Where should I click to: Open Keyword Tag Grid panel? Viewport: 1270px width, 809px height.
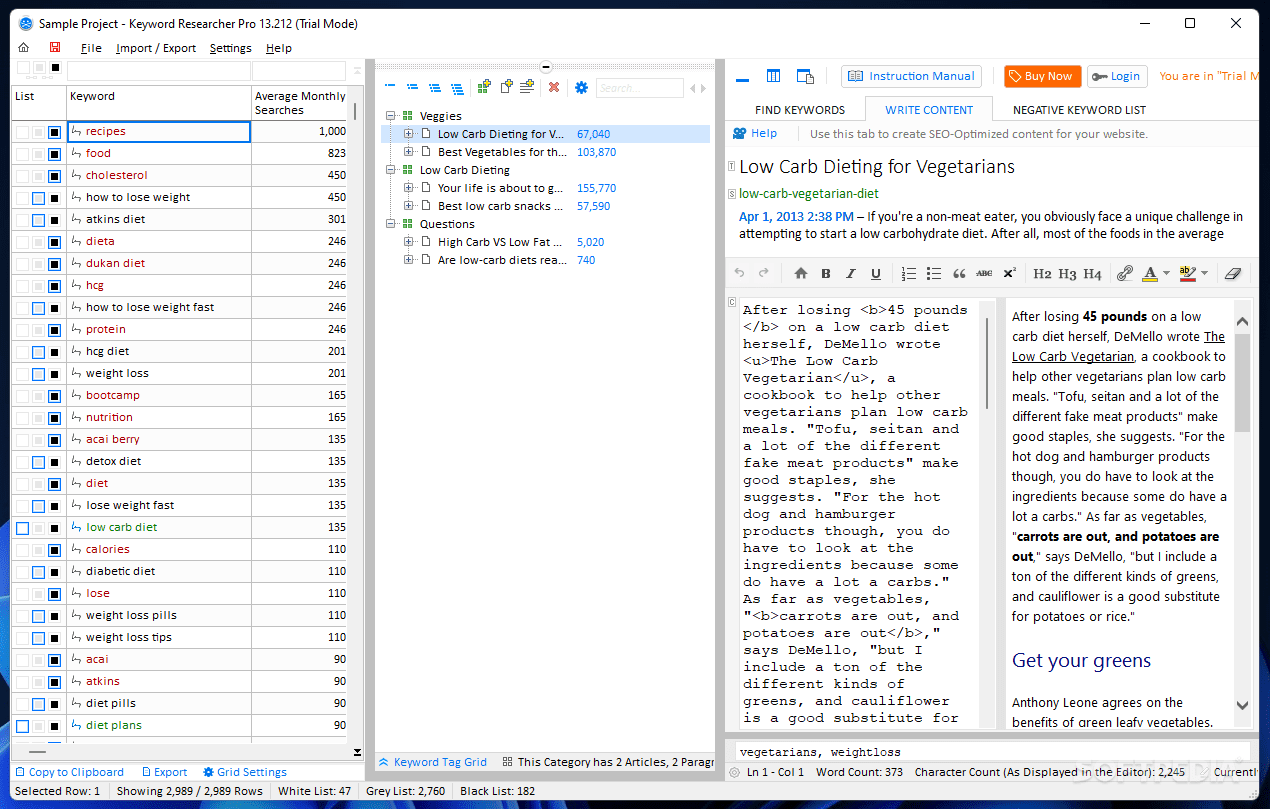pyautogui.click(x=432, y=762)
